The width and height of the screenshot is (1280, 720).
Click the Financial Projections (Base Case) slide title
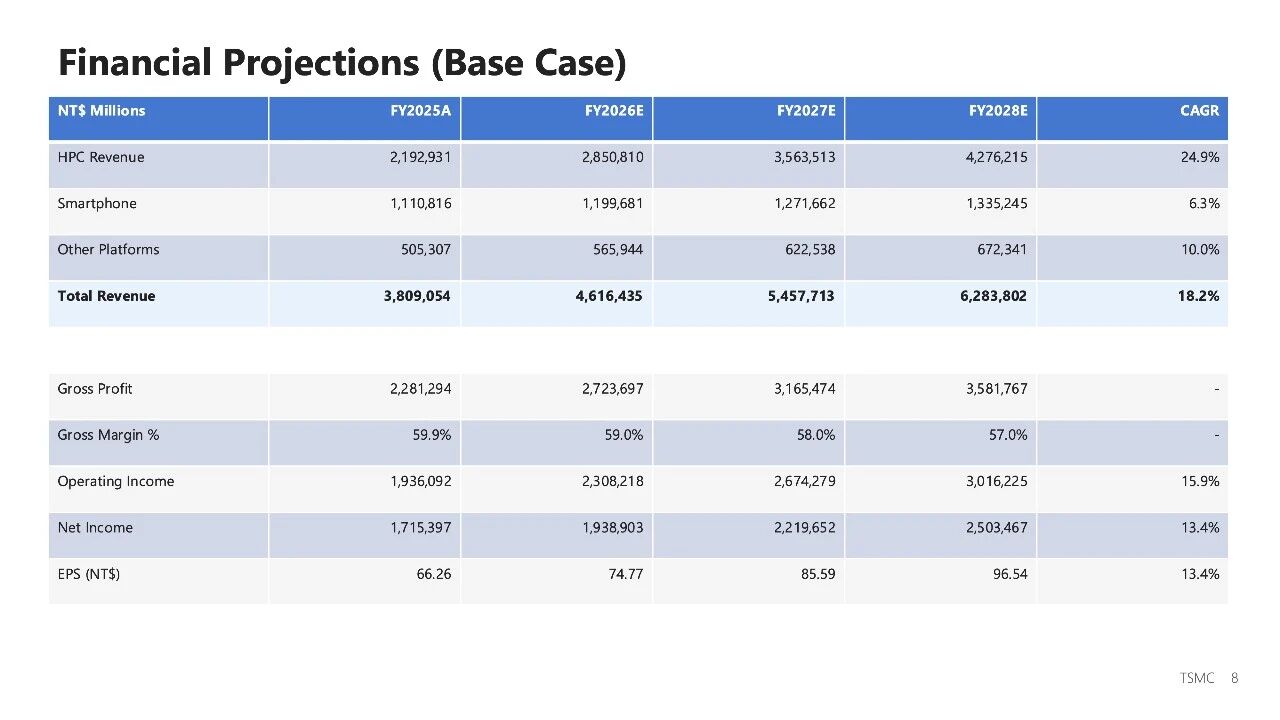(x=342, y=63)
